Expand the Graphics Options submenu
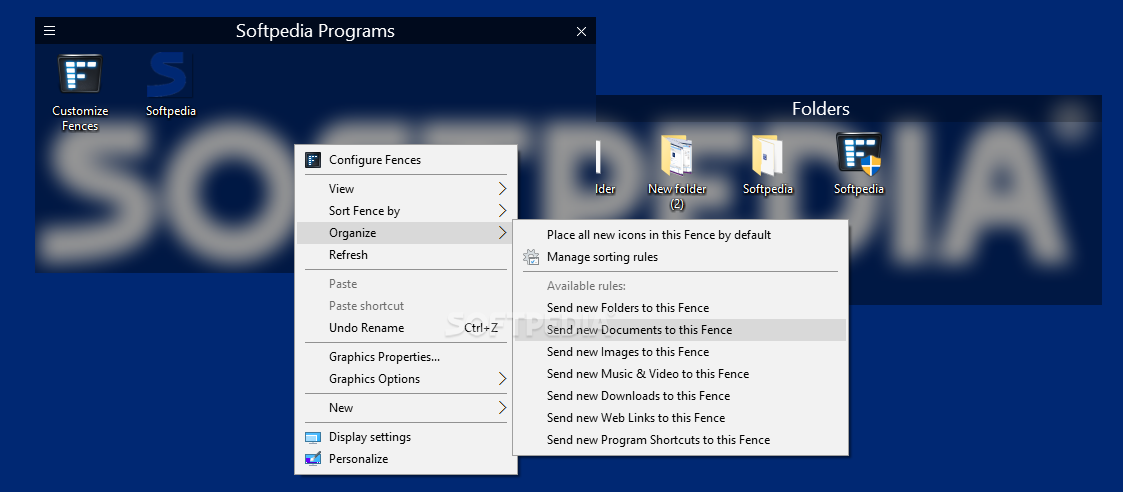The width and height of the screenshot is (1123, 492). pyautogui.click(x=406, y=379)
